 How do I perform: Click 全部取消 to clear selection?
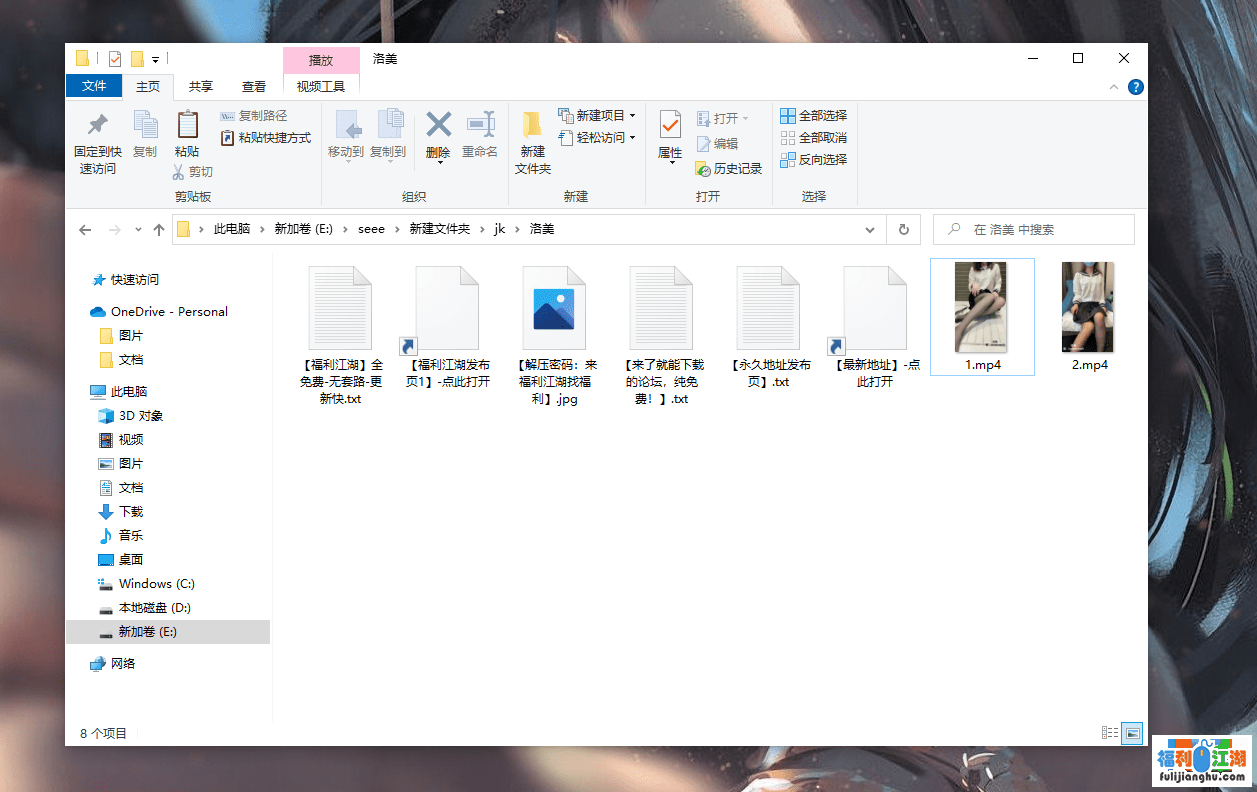tap(814, 137)
